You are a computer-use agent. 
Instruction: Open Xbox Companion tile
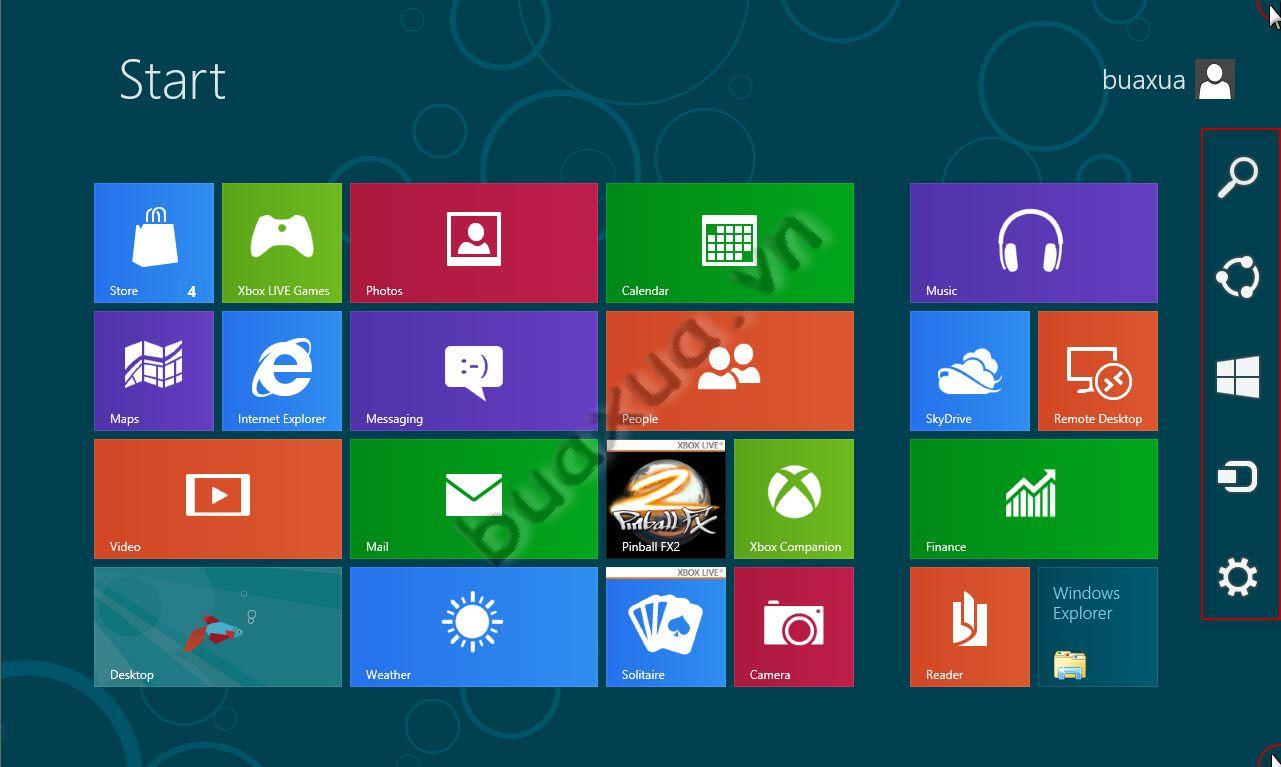click(x=794, y=499)
